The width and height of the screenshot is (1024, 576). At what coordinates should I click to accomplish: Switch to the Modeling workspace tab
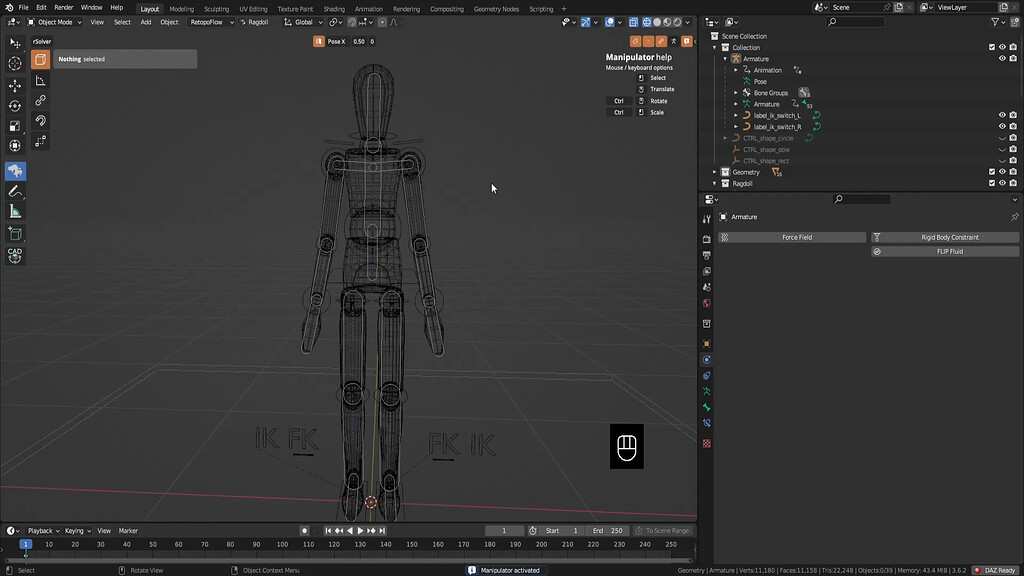click(x=182, y=9)
